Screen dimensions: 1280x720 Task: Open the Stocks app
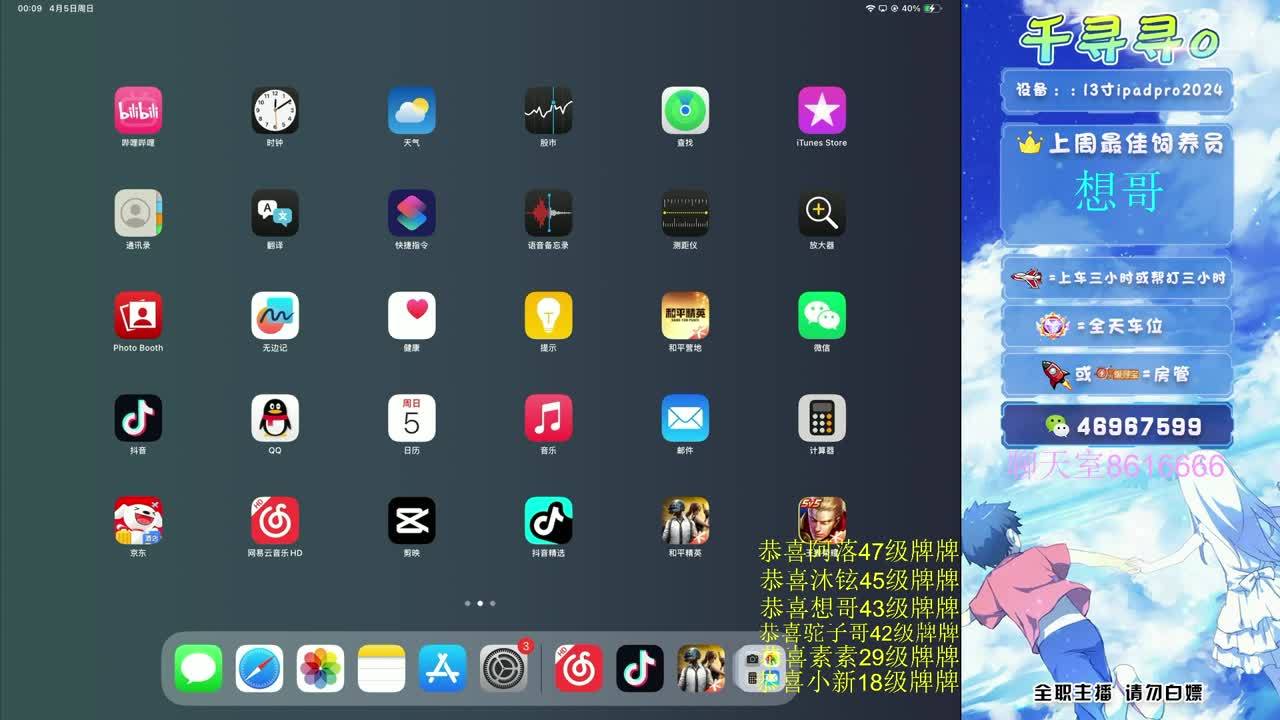tap(548, 111)
